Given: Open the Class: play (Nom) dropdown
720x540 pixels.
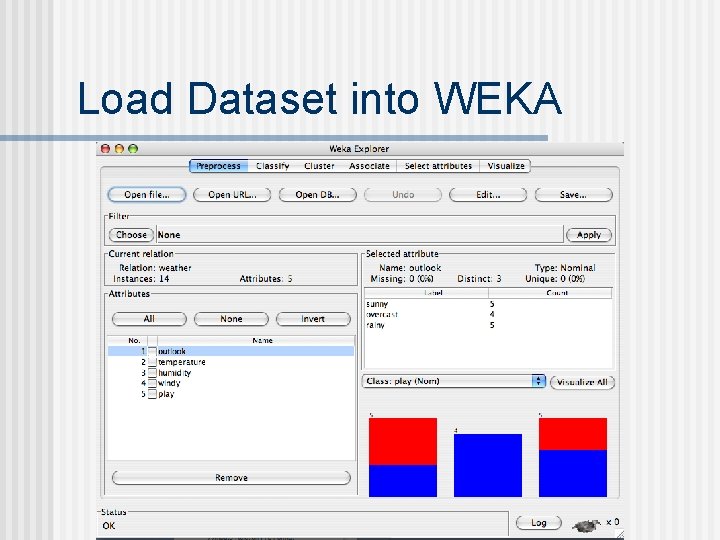Looking at the screenshot, I should 454,381.
